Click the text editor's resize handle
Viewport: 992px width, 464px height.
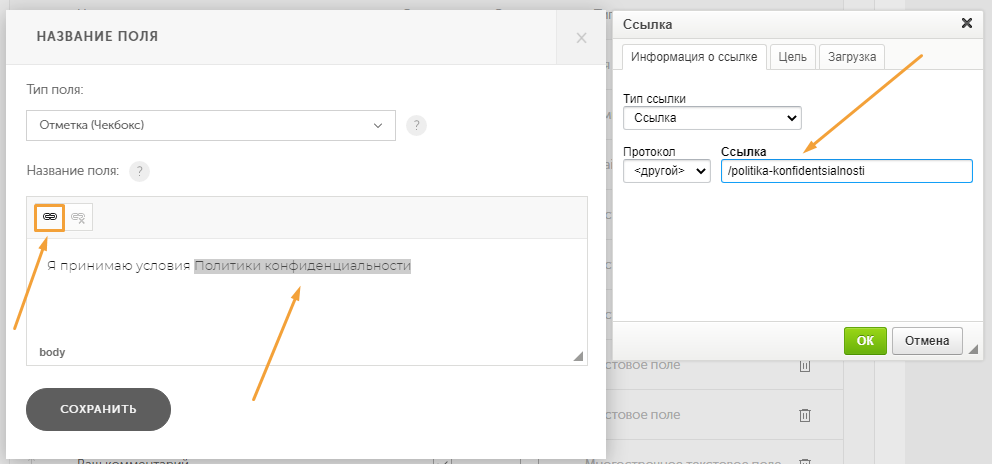pyautogui.click(x=578, y=356)
